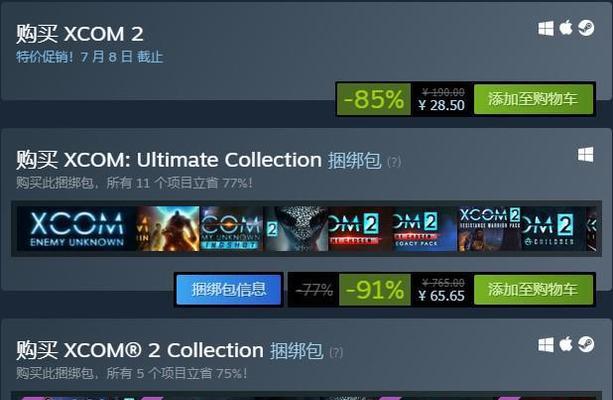Add XCOM 2 at ¥28.50 to cart
The image size is (613, 400).
(533, 99)
